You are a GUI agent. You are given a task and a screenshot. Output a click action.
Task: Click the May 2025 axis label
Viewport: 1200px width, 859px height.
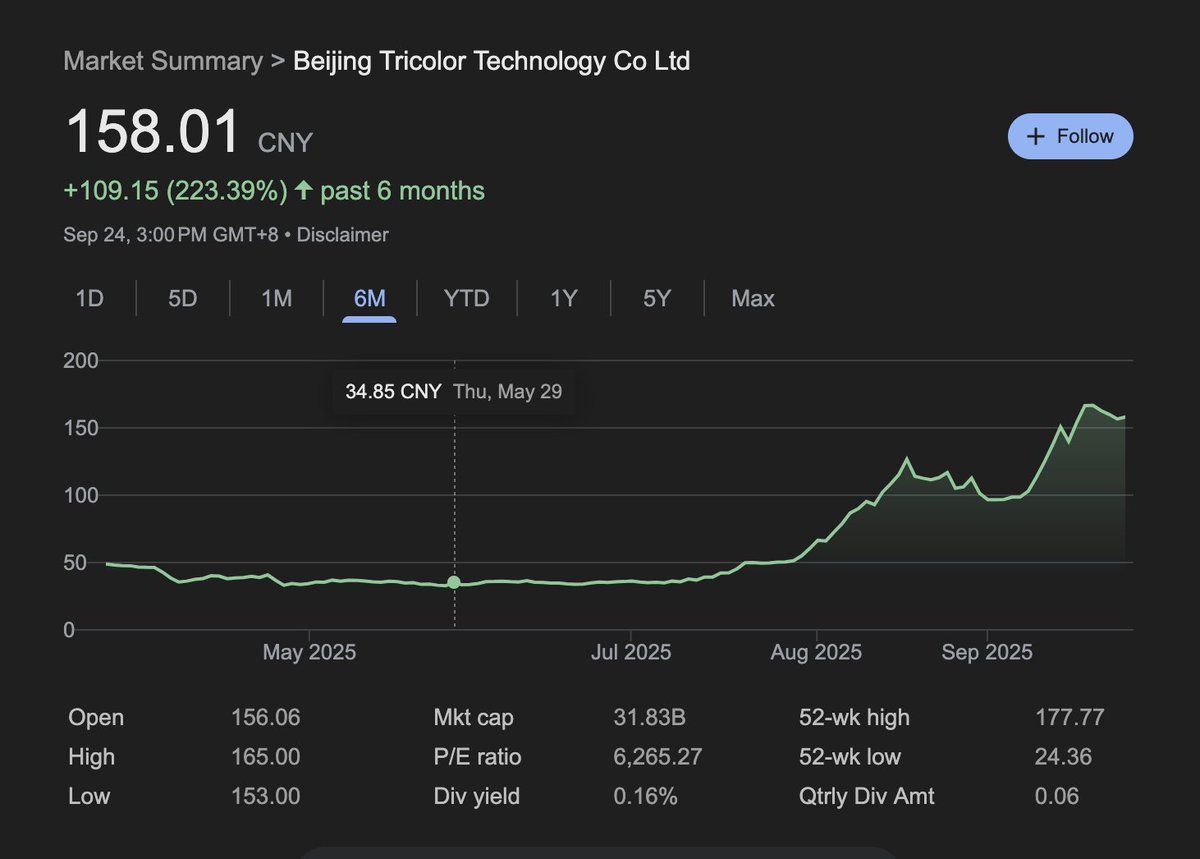pos(309,653)
